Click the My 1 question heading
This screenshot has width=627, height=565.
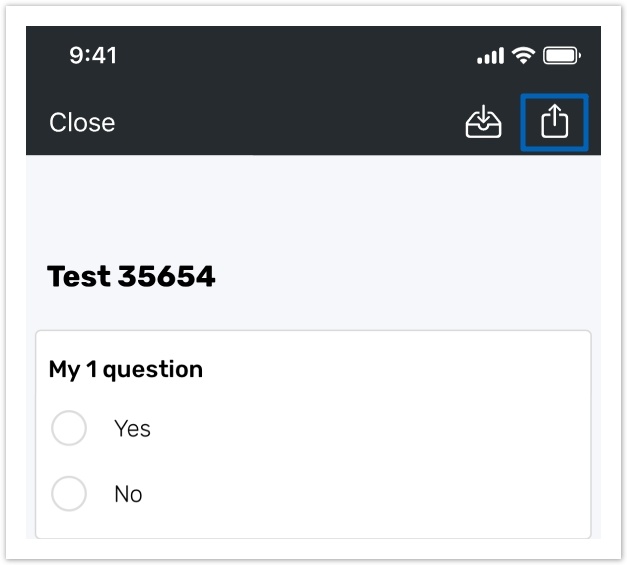click(126, 369)
